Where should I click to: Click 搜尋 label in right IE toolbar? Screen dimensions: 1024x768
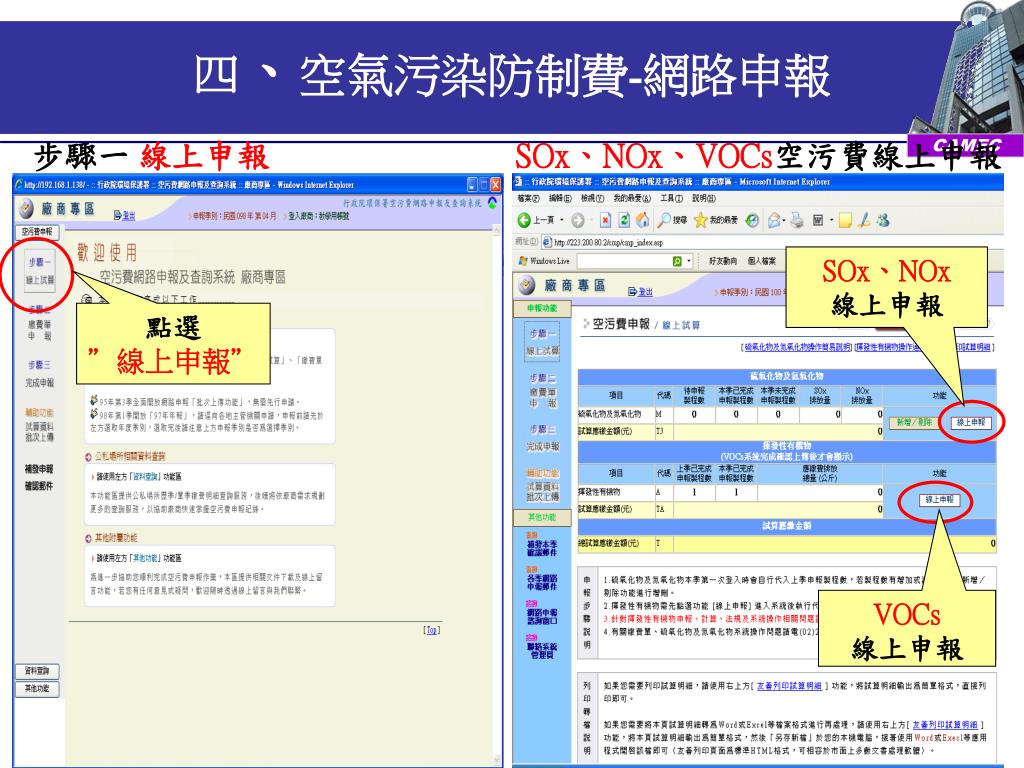click(x=680, y=221)
